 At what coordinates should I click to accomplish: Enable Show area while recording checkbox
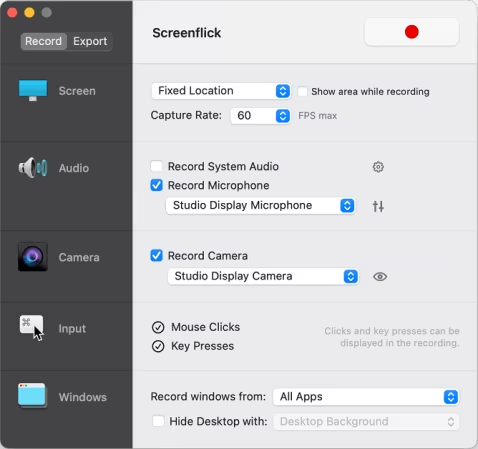tap(302, 92)
